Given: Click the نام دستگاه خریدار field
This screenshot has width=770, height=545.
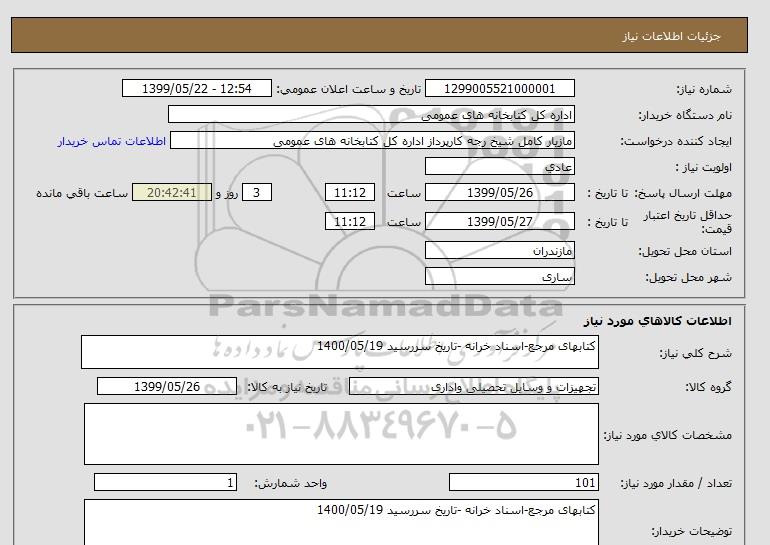Looking at the screenshot, I should pos(371,114).
